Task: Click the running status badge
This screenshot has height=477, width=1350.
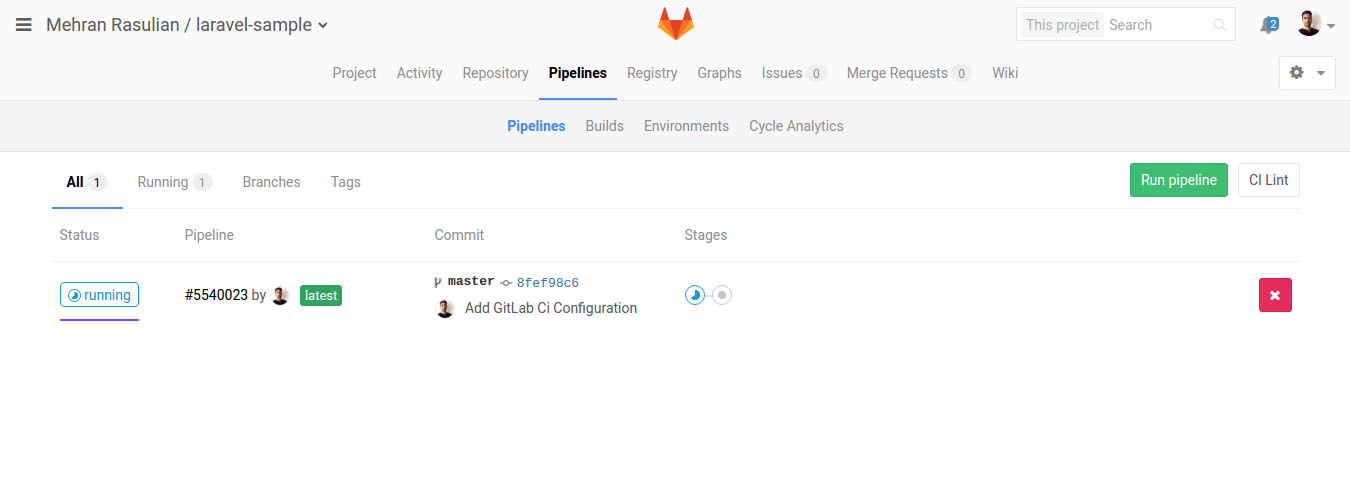Action: coord(99,295)
